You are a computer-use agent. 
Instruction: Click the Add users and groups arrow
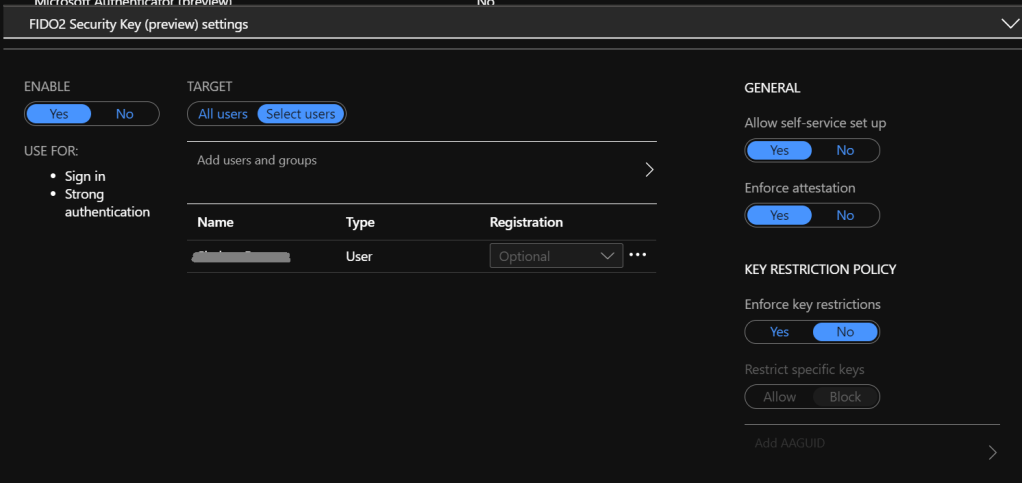pyautogui.click(x=648, y=170)
